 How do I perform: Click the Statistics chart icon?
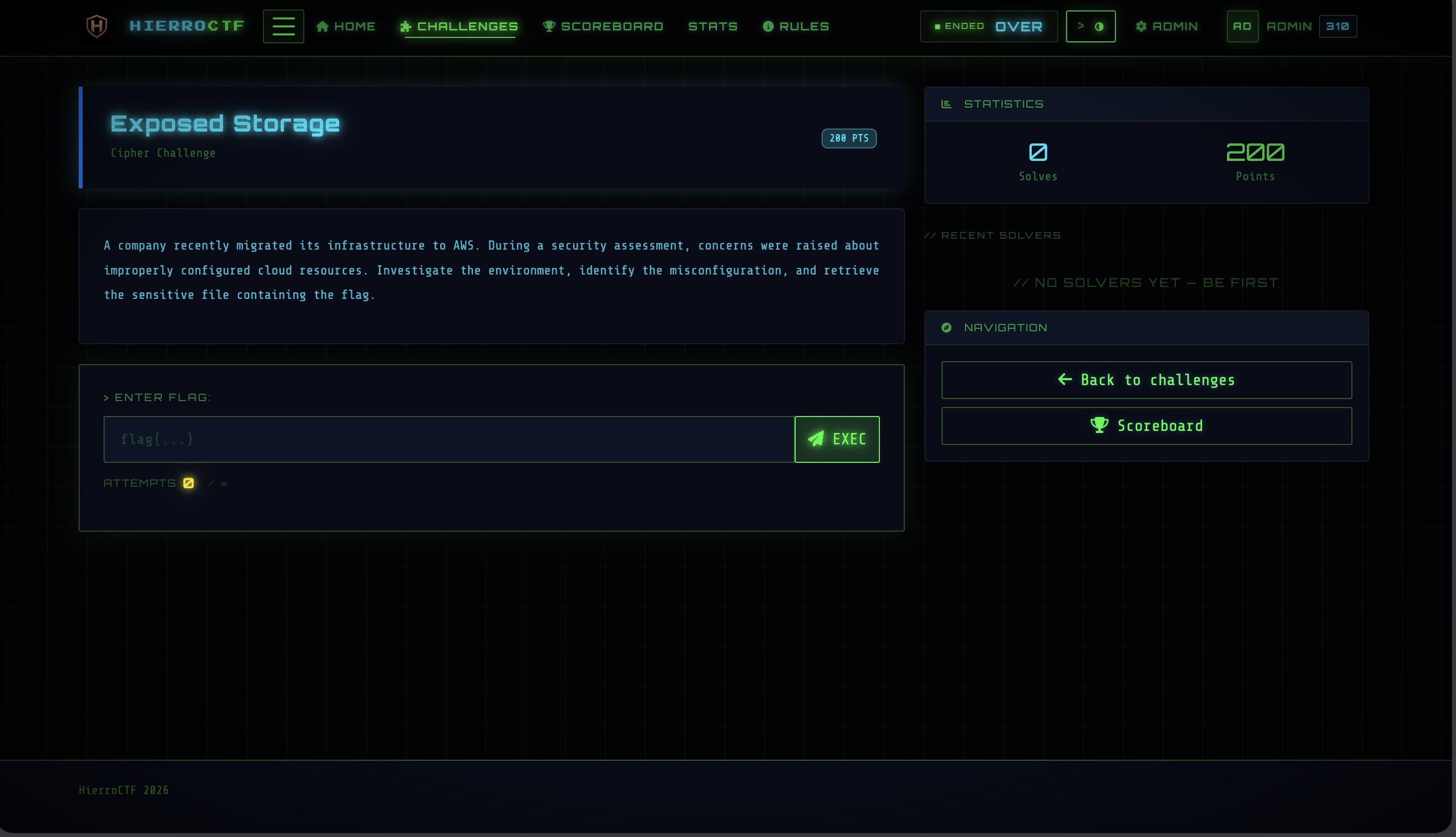pos(946,104)
